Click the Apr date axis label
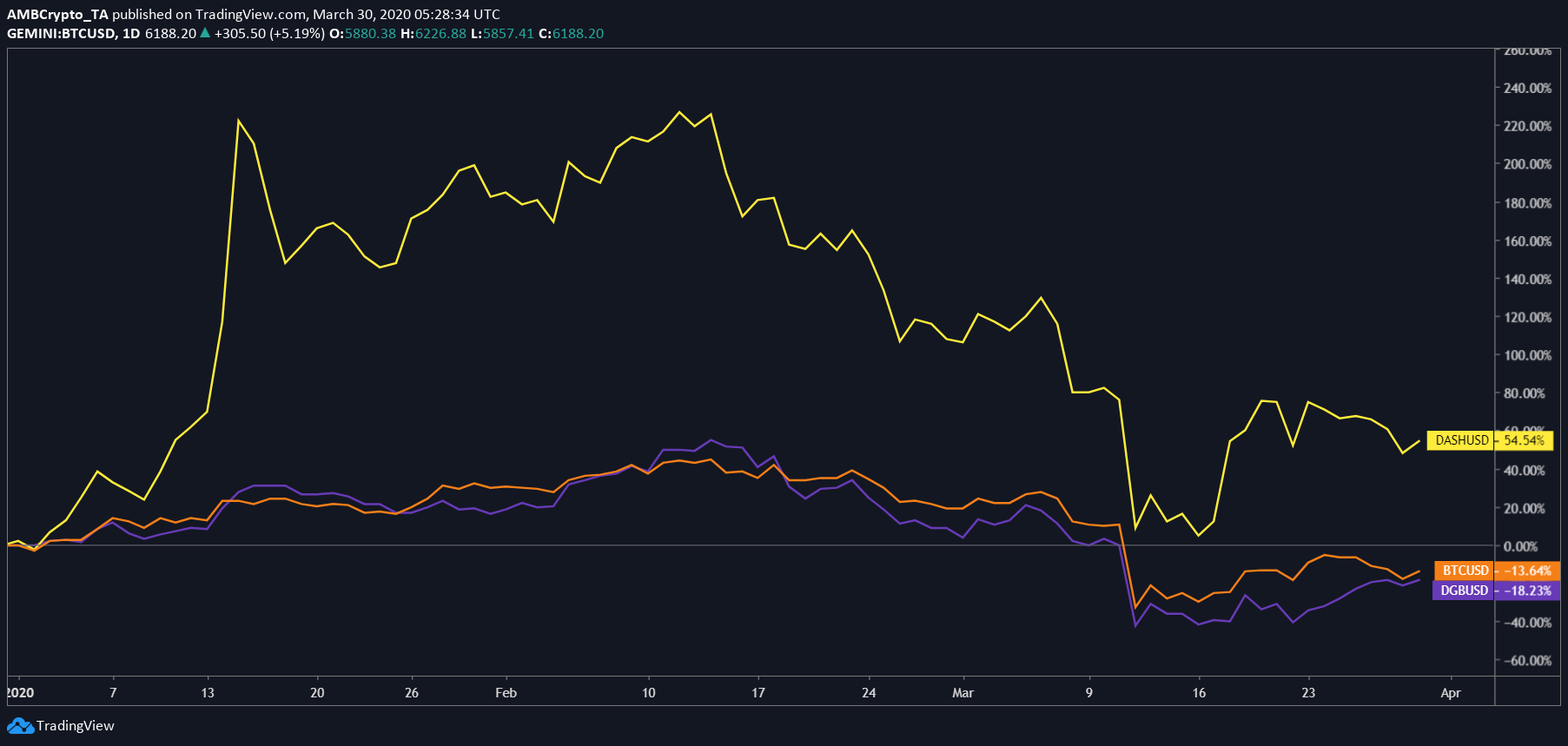The image size is (1568, 746). pos(1451,693)
